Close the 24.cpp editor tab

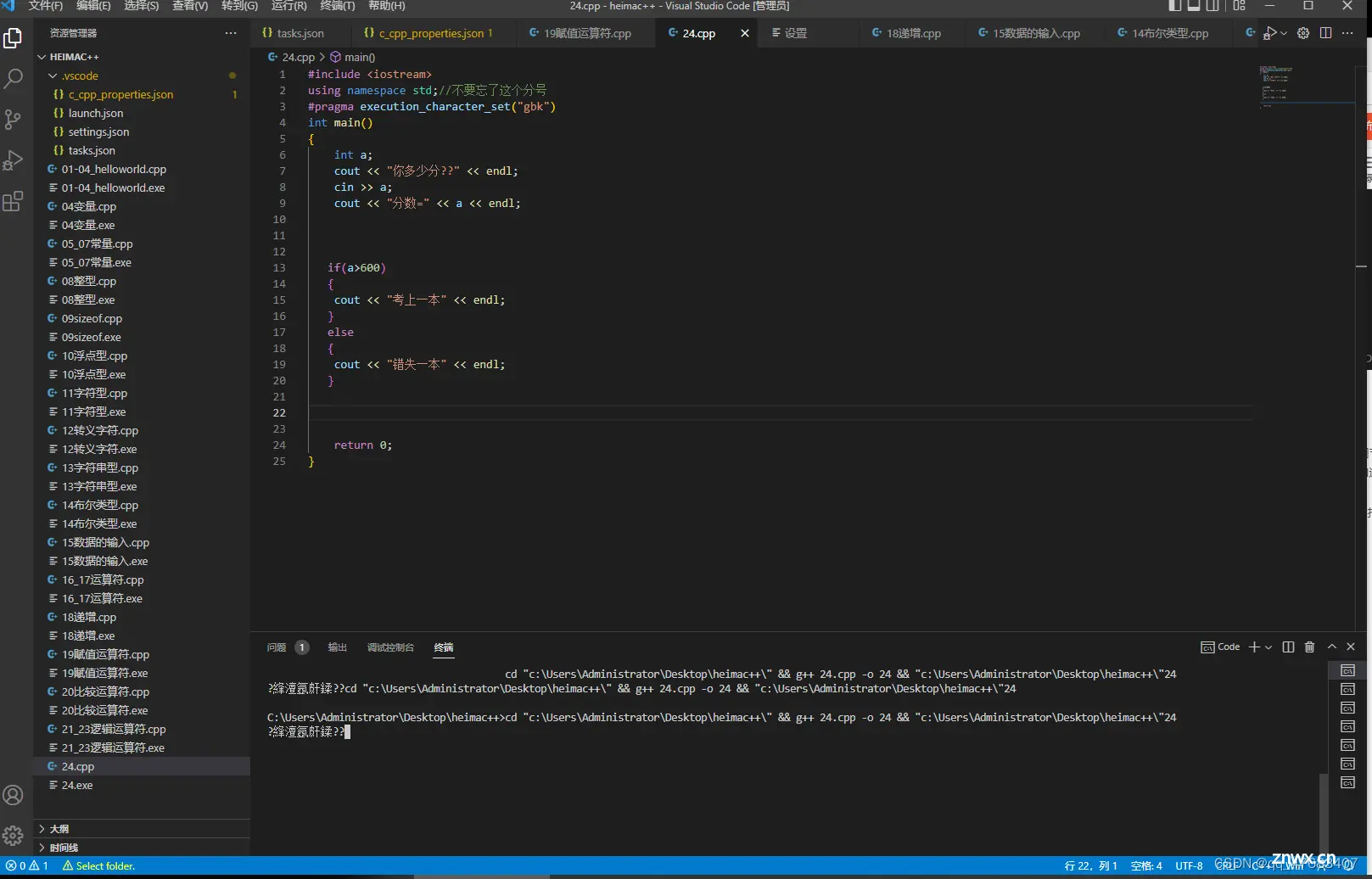point(745,33)
